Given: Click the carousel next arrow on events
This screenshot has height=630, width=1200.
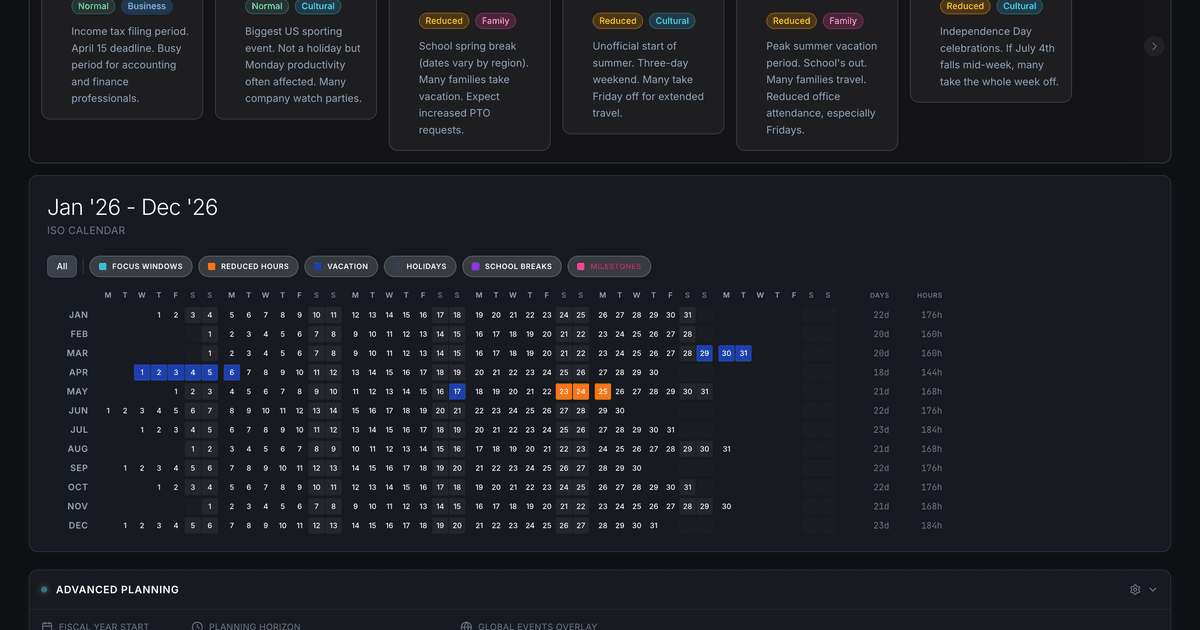Looking at the screenshot, I should coord(1154,46).
